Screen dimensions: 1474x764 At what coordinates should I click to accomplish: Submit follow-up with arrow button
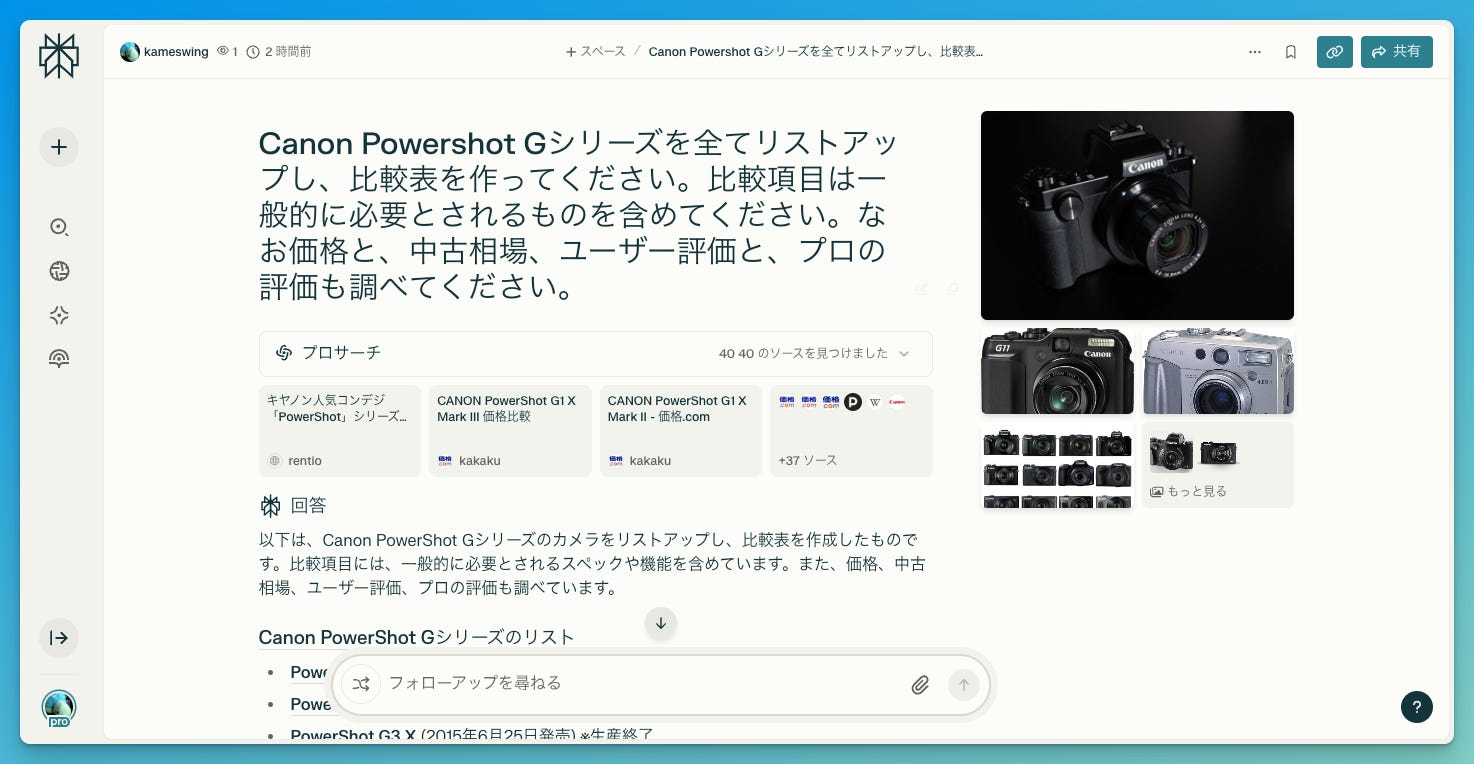964,684
